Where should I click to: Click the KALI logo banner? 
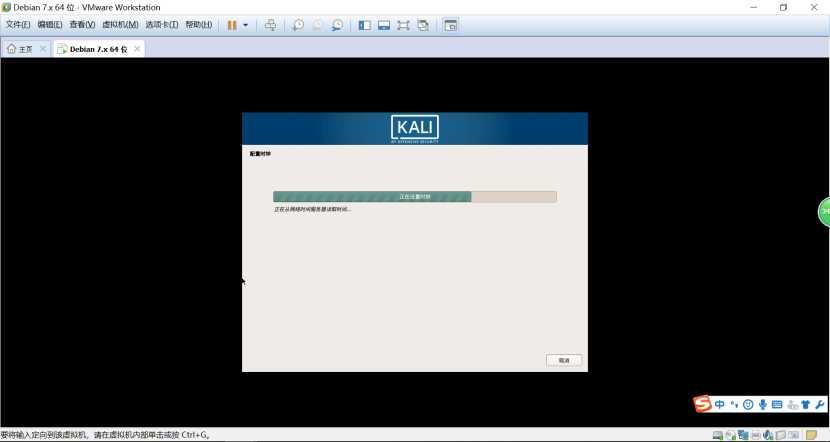tap(415, 129)
